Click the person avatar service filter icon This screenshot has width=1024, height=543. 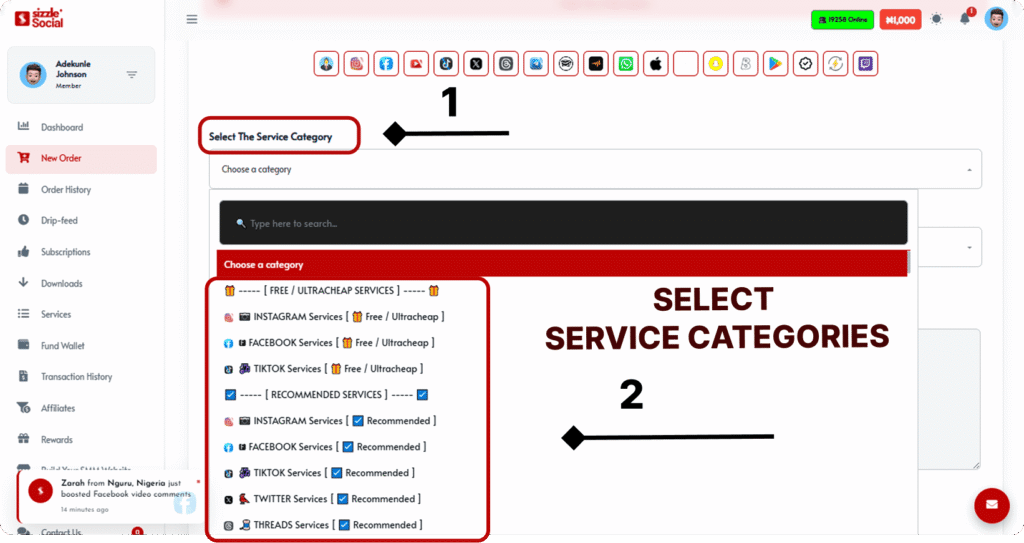click(326, 63)
